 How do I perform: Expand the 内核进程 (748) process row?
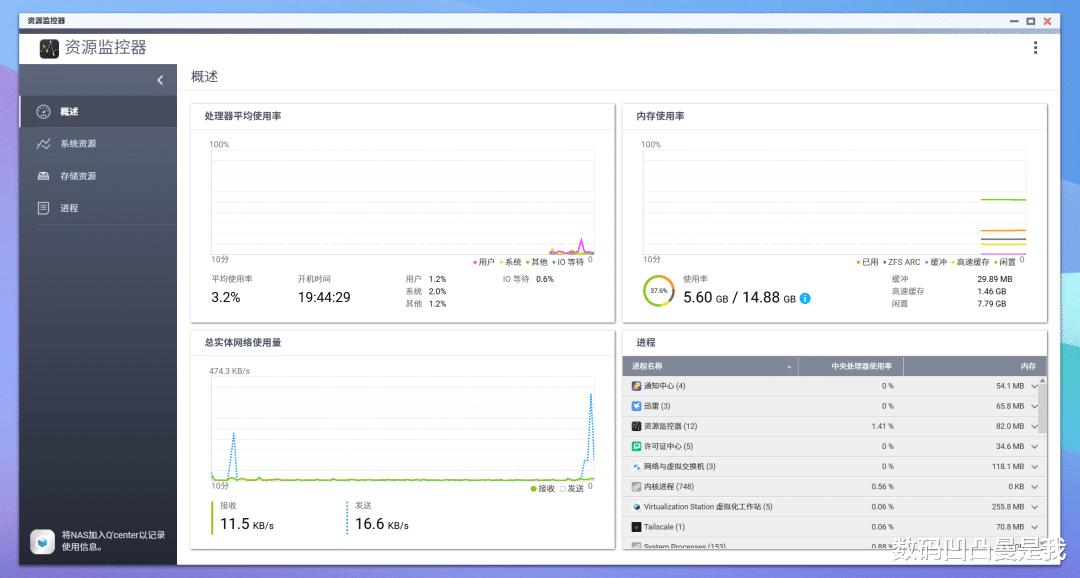coord(1035,487)
